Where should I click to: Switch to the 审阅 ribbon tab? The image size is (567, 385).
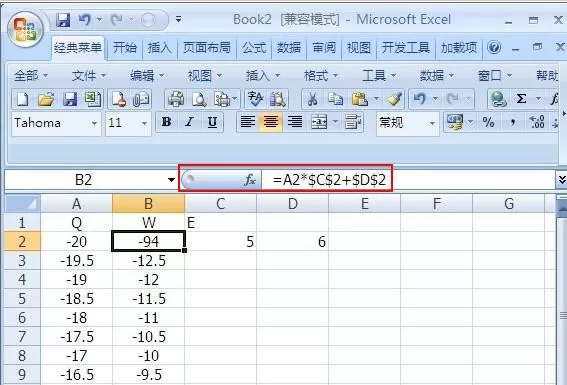(324, 48)
